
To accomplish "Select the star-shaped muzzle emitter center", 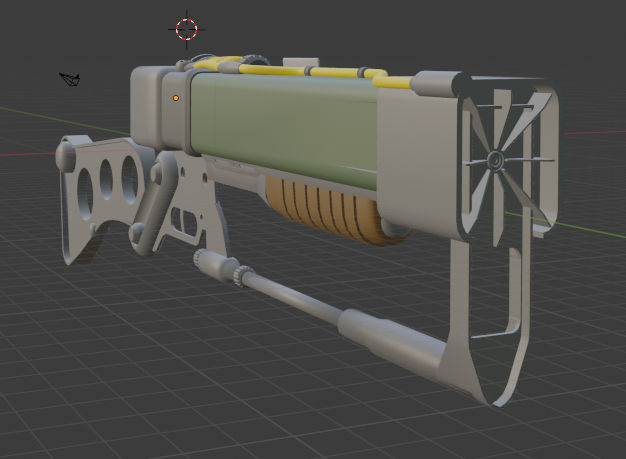I will (x=495, y=160).
